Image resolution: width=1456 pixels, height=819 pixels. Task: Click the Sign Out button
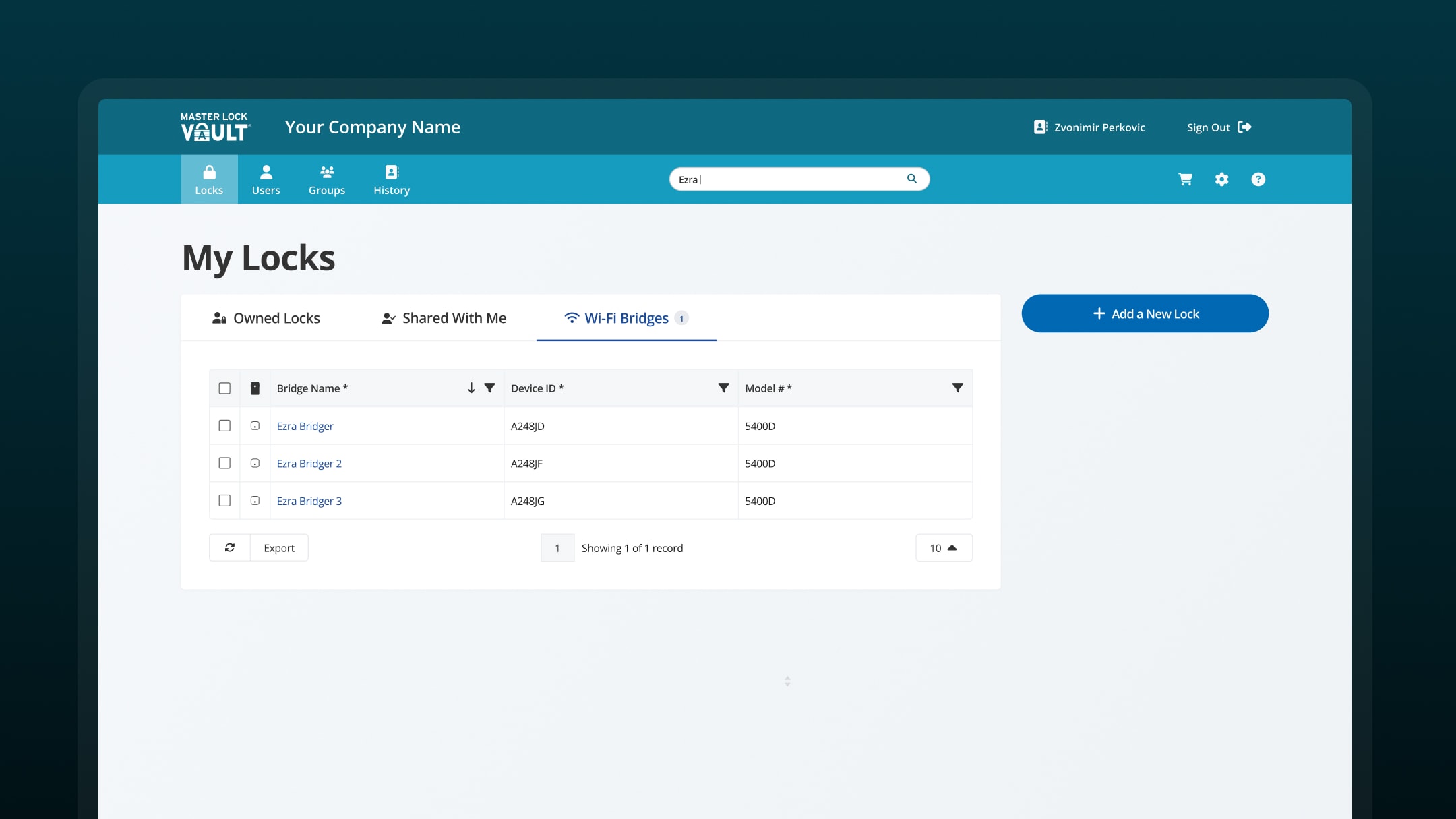[x=1219, y=127]
